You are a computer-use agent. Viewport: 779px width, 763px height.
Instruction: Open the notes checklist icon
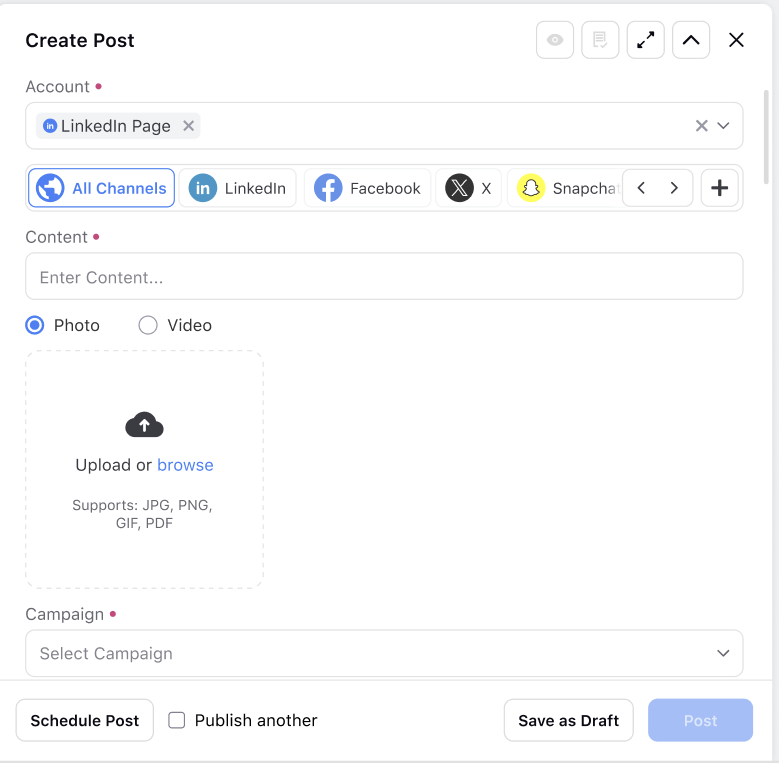tap(600, 40)
